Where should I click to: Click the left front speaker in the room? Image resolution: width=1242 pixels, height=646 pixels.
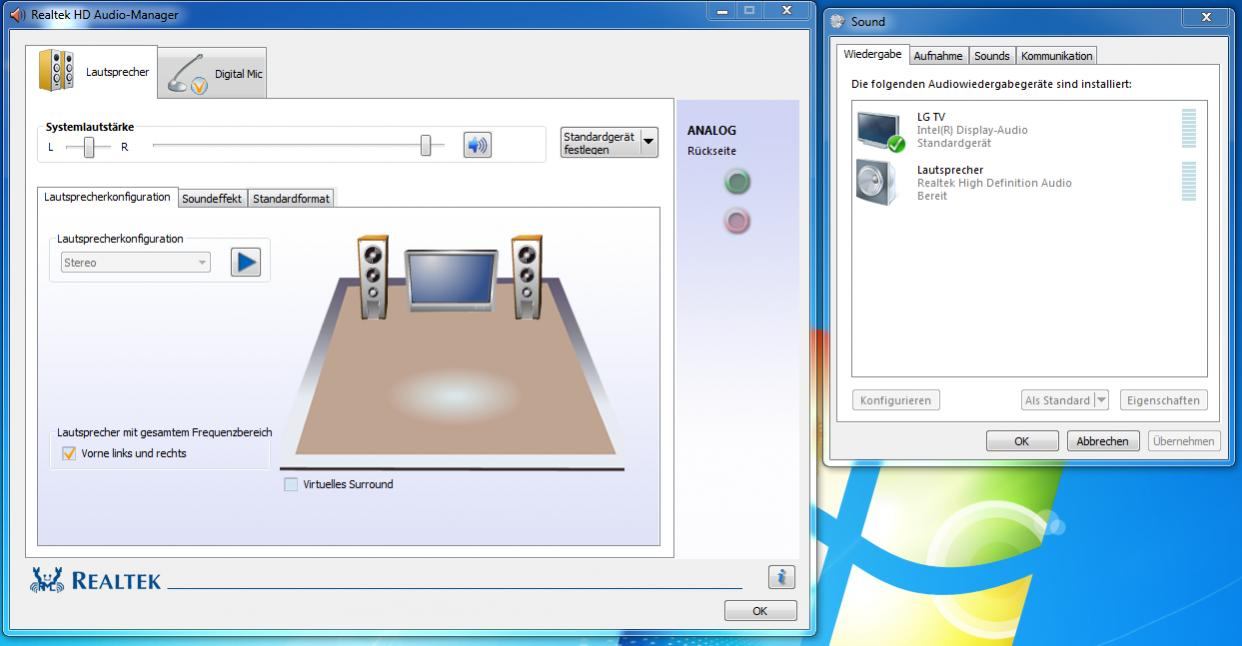click(373, 277)
